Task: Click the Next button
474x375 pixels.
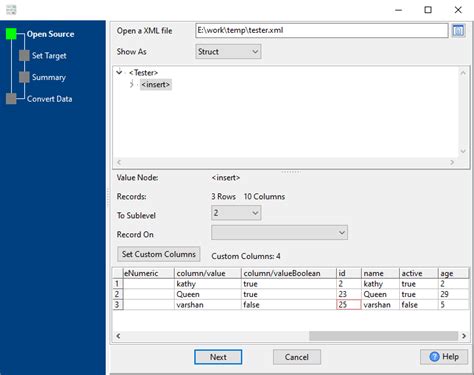Action: click(218, 357)
